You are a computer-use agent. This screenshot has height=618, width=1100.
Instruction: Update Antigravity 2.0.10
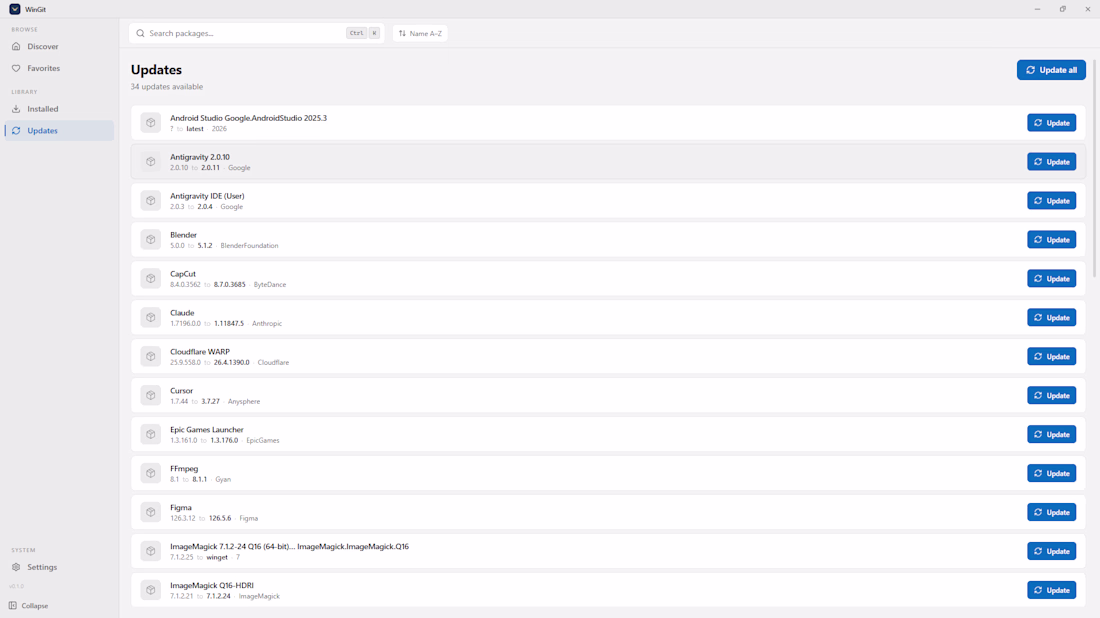coord(1052,161)
